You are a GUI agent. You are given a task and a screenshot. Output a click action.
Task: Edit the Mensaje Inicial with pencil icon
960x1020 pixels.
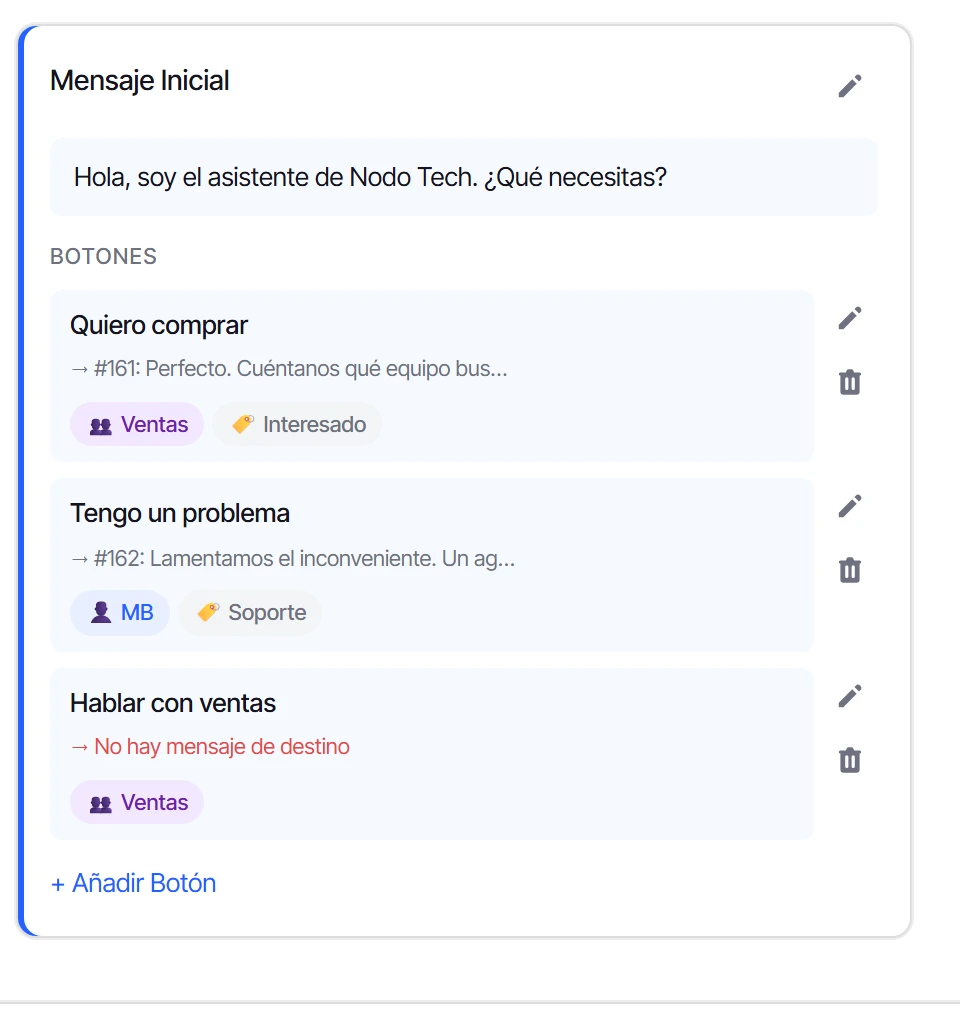pyautogui.click(x=849, y=86)
